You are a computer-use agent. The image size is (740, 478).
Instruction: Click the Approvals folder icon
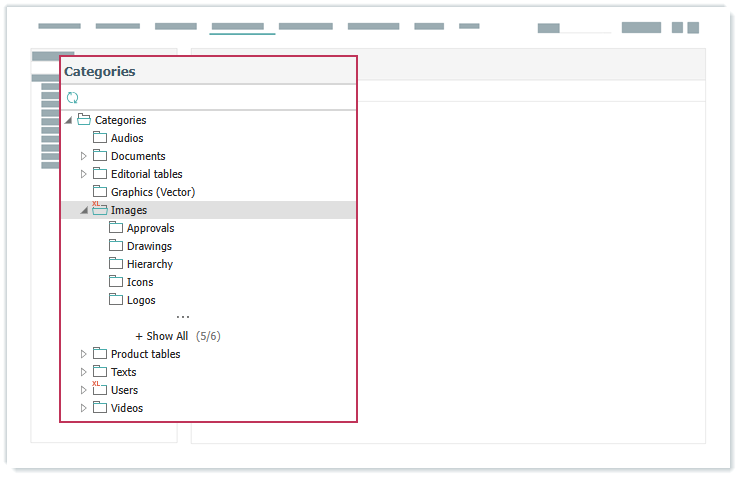116,228
